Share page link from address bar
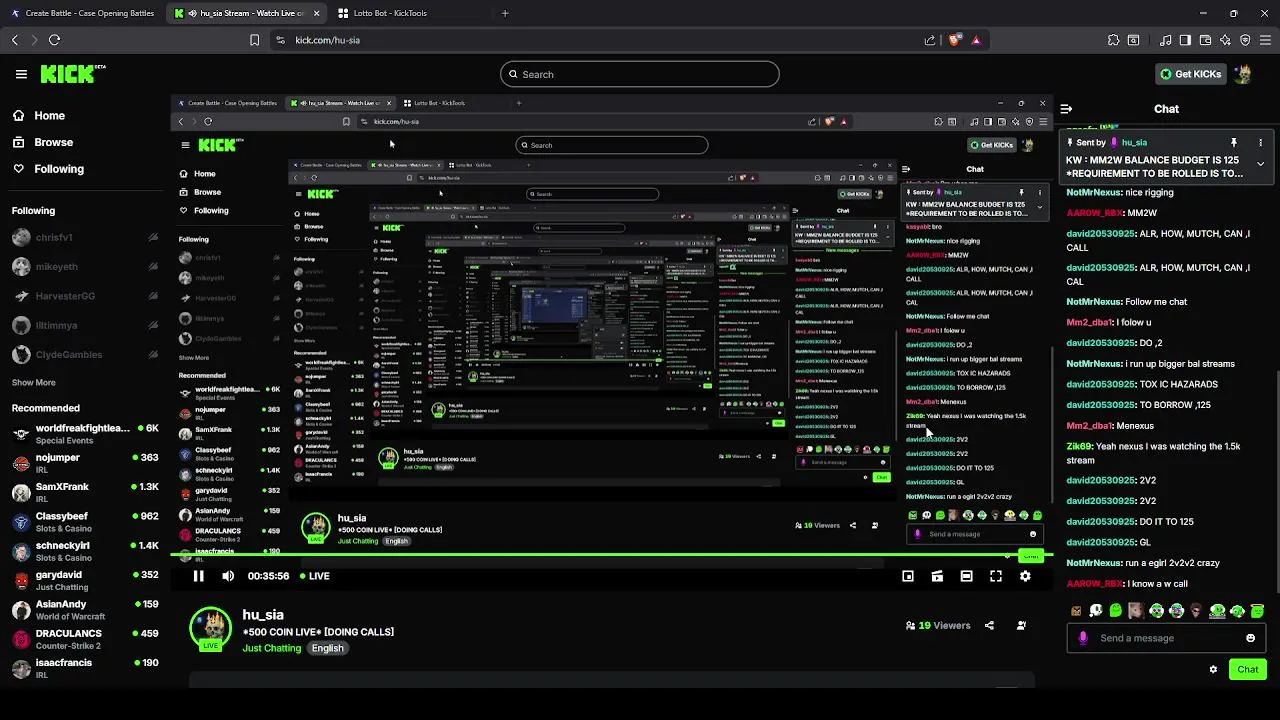 [x=930, y=40]
